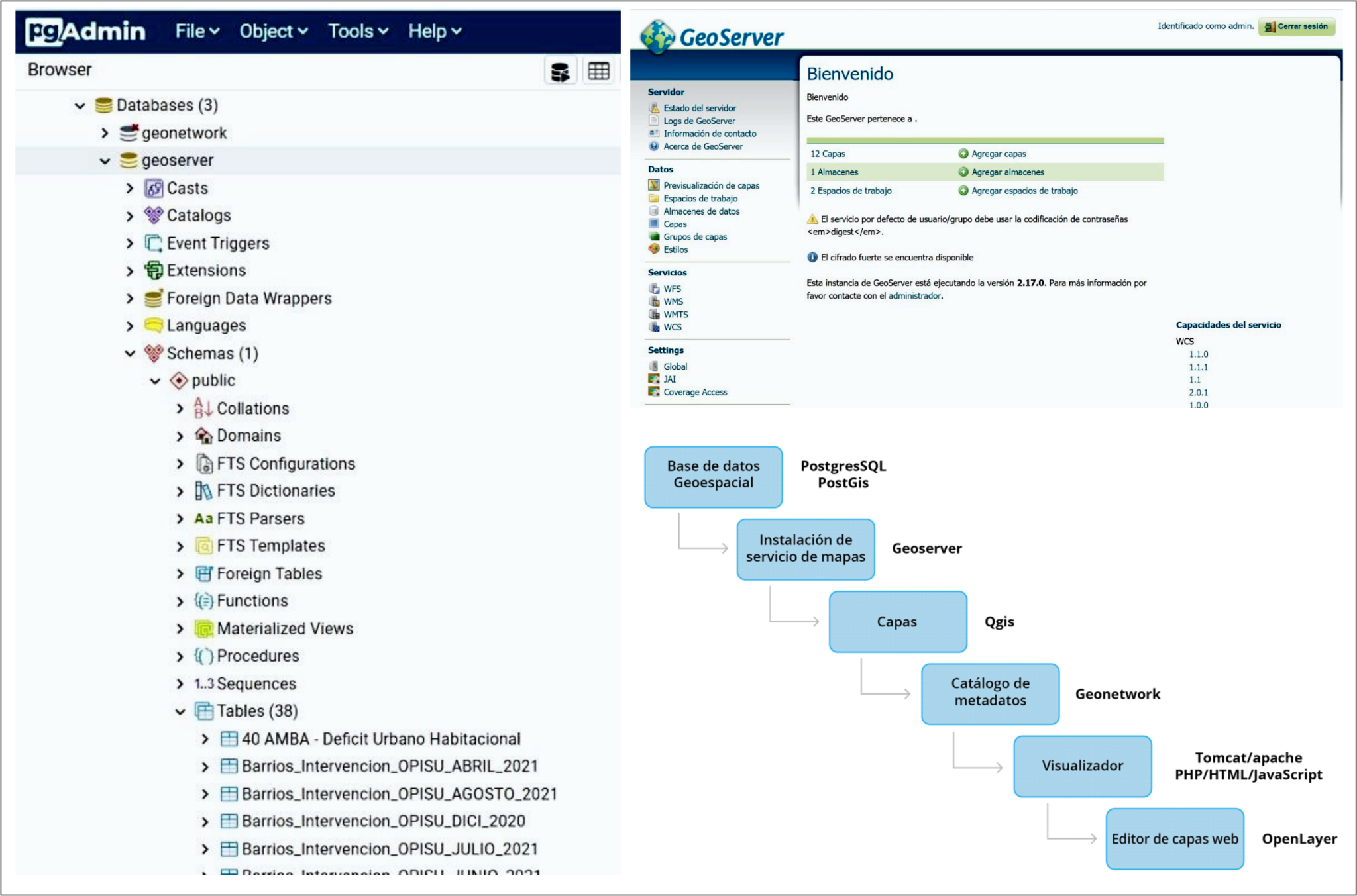
Task: Click the FTS Dictionaries icon
Action: click(203, 491)
